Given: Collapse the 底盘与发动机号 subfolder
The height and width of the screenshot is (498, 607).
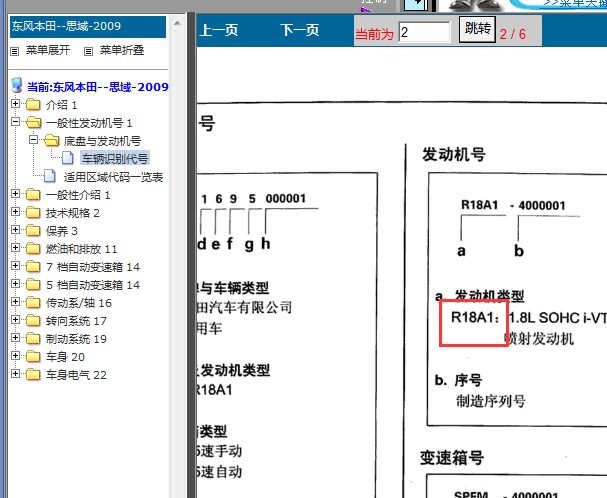Looking at the screenshot, I should pyautogui.click(x=34, y=140).
